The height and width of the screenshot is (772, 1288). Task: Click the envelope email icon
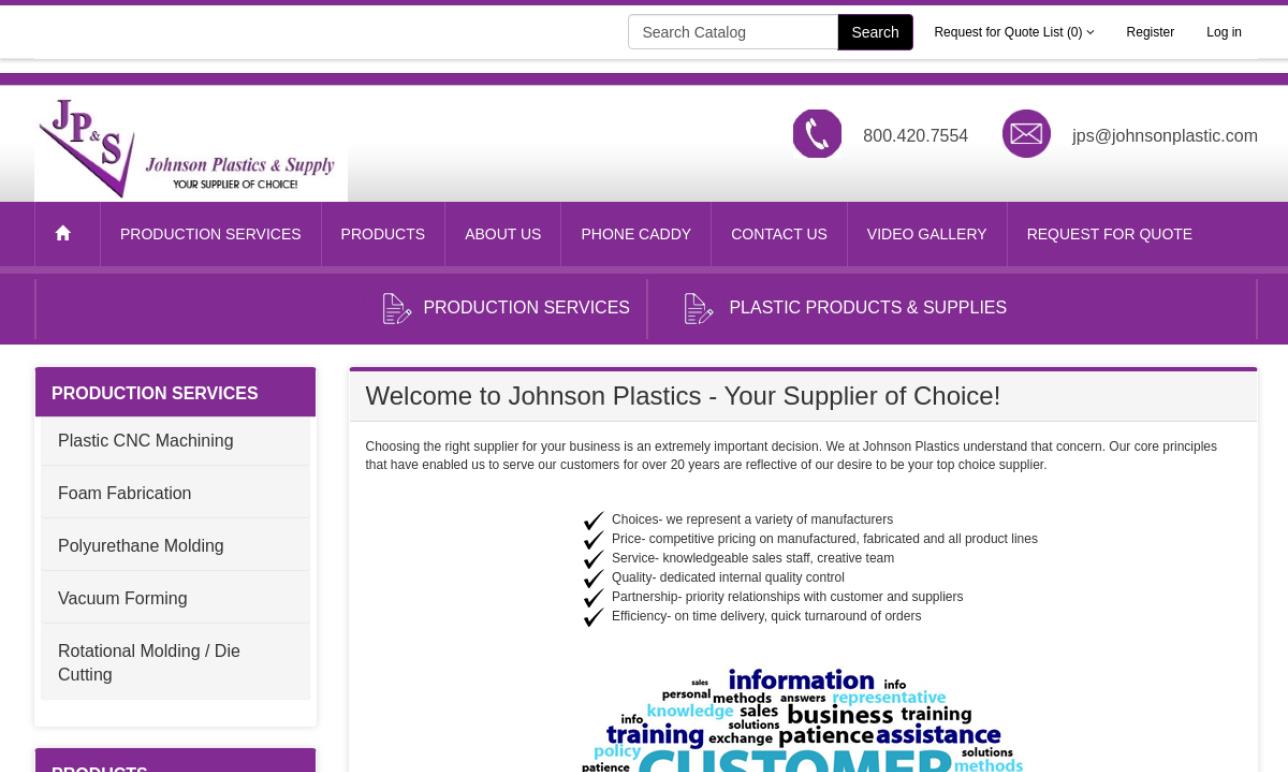point(1026,131)
